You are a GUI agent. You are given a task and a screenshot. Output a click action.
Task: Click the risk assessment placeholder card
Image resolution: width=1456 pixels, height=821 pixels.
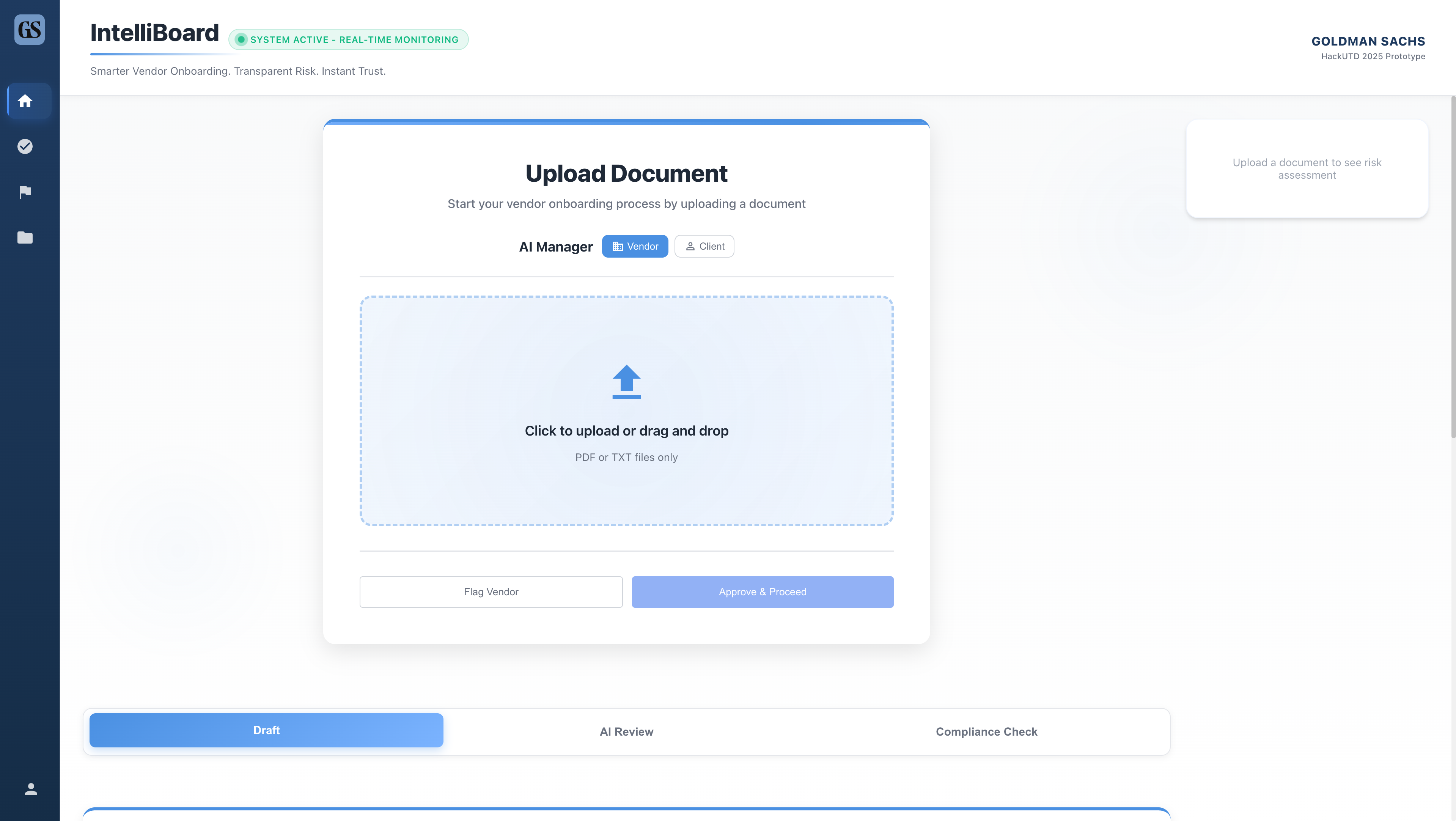(1307, 168)
